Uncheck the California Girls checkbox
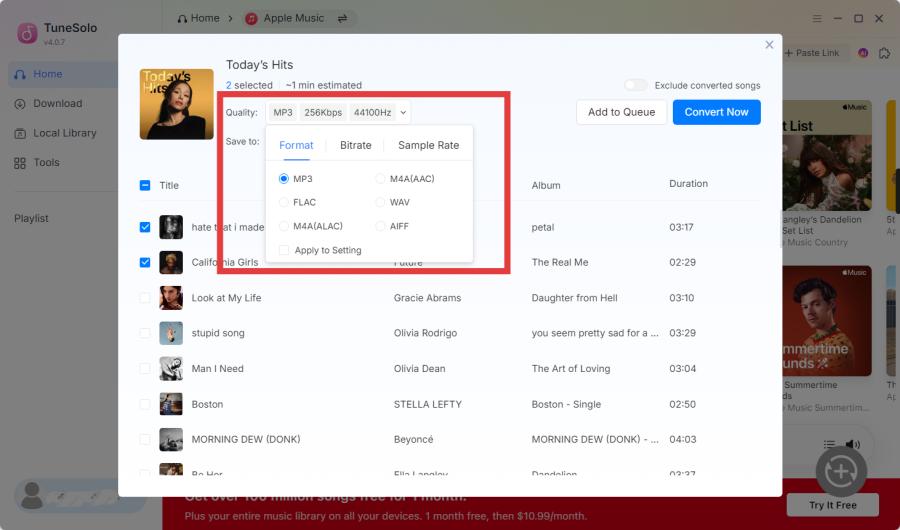 tap(145, 262)
